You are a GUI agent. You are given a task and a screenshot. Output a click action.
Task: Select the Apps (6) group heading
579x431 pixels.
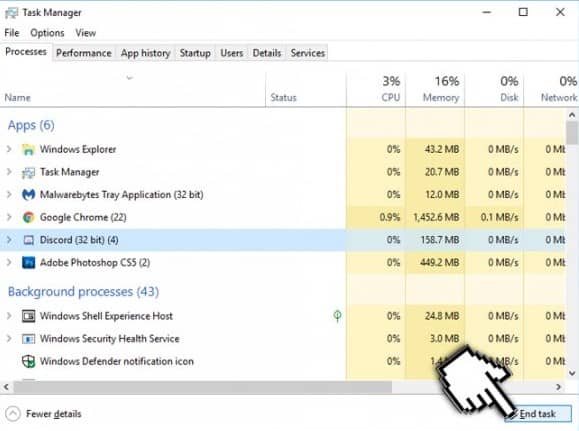tap(31, 126)
